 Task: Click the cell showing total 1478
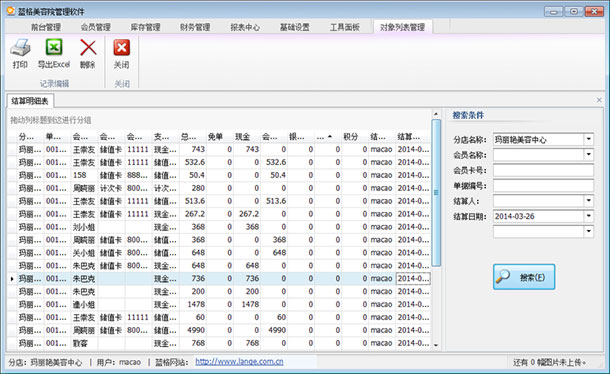[193, 304]
